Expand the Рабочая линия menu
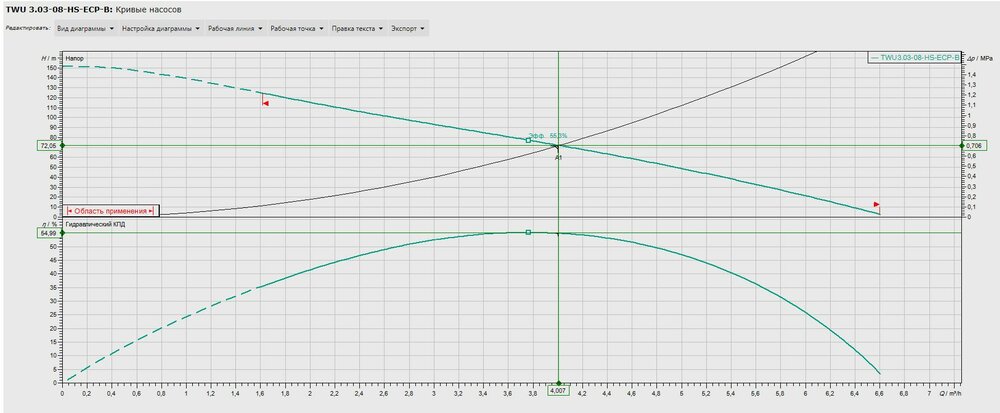Image resolution: width=1000 pixels, height=413 pixels. tap(235, 29)
